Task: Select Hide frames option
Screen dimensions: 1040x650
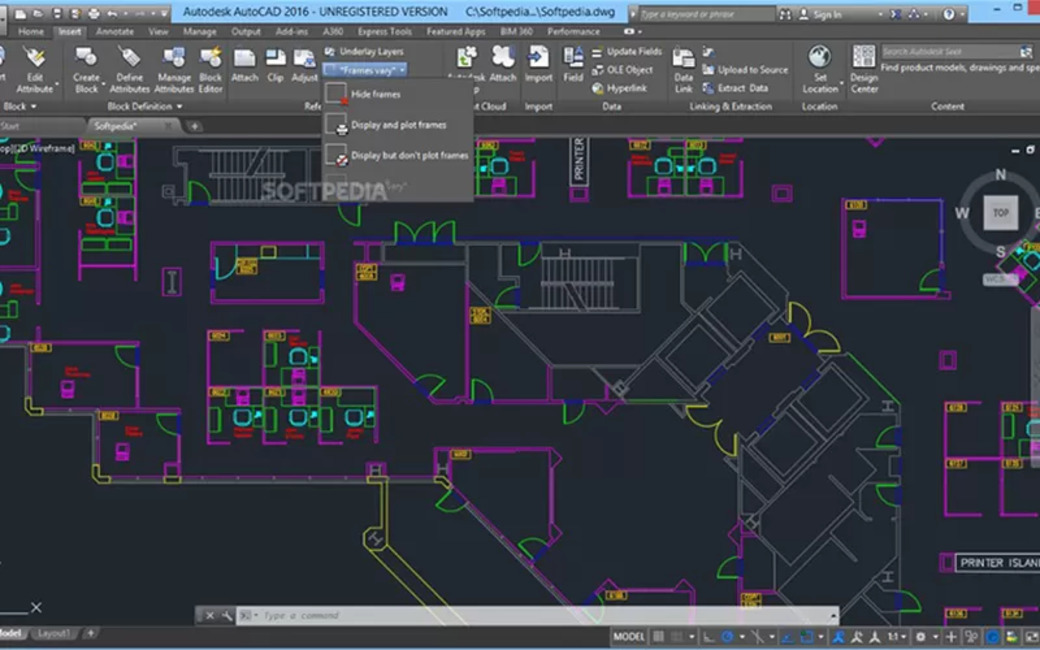Action: [x=397, y=94]
